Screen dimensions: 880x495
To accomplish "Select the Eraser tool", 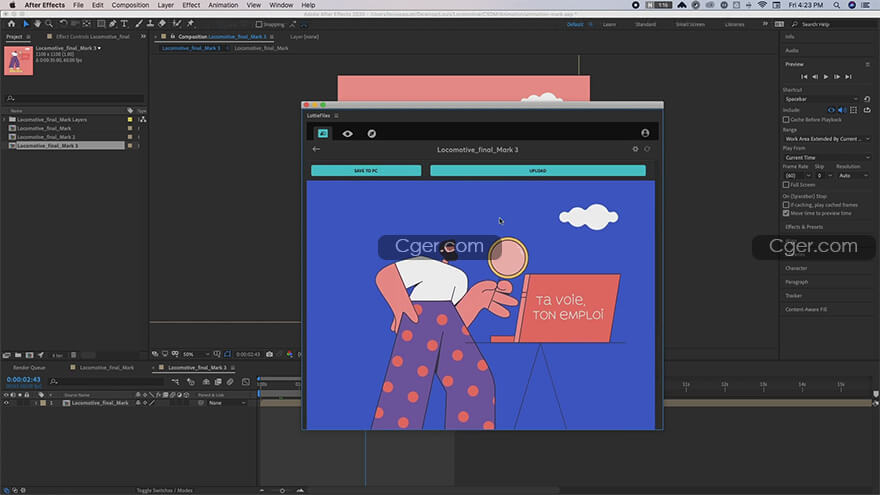I will (x=162, y=24).
